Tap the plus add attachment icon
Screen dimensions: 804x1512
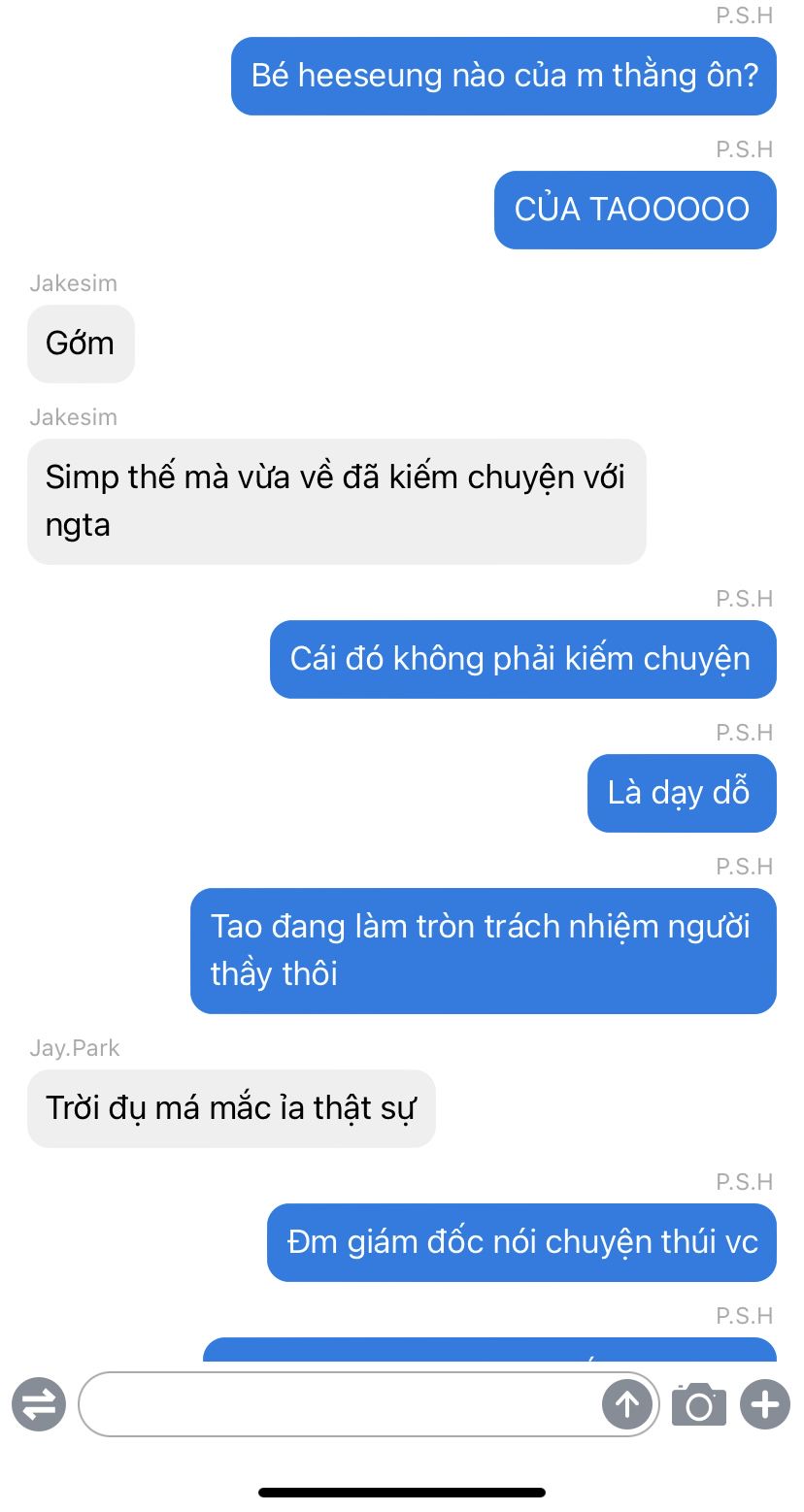point(765,1404)
